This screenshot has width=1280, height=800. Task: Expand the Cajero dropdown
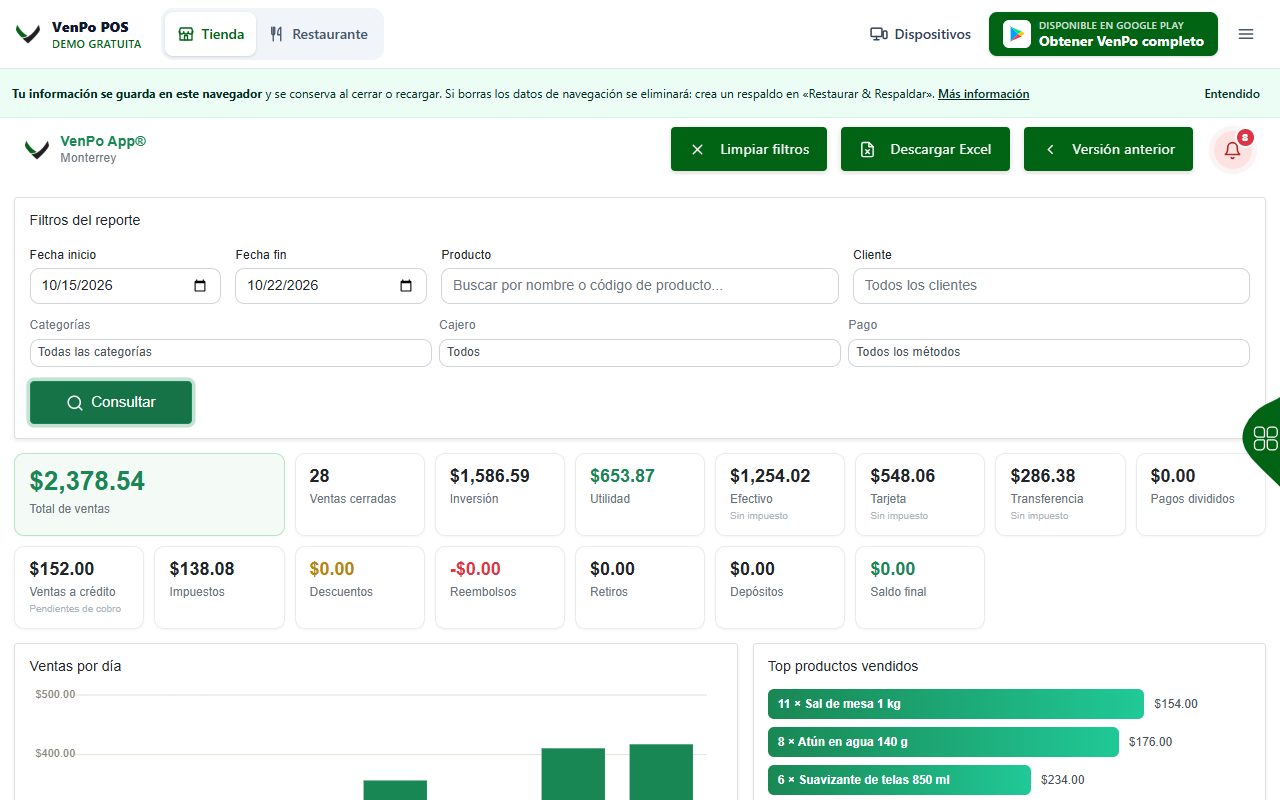(640, 352)
